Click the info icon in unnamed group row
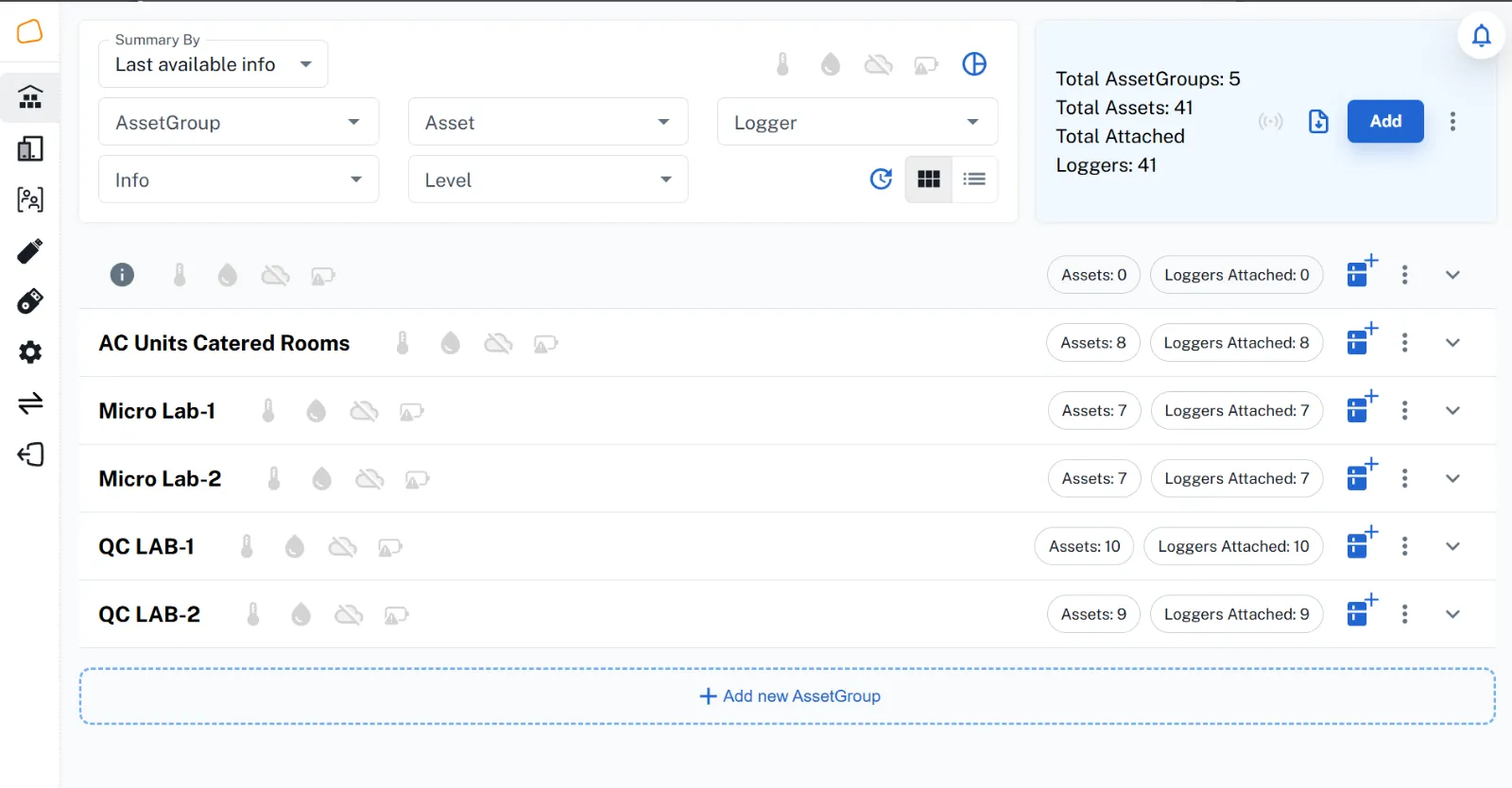Viewport: 1512px width, 788px height. (x=122, y=275)
